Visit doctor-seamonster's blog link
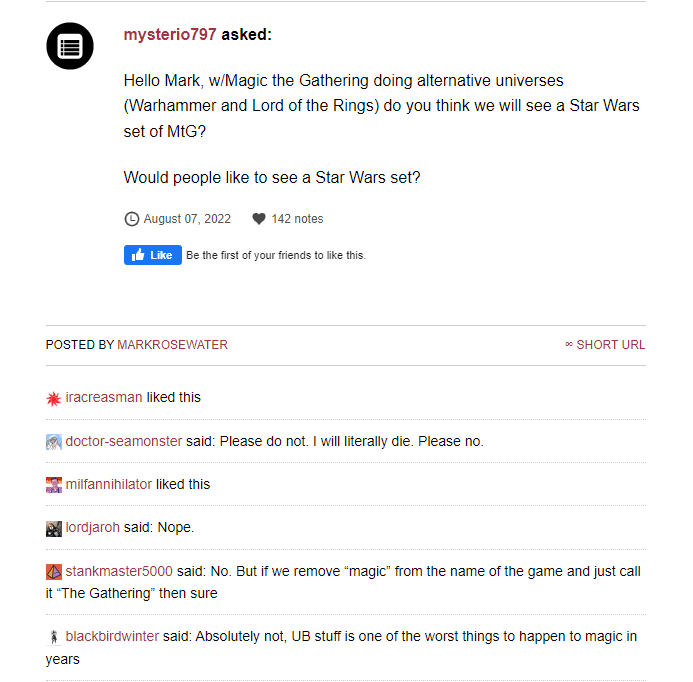 124,441
